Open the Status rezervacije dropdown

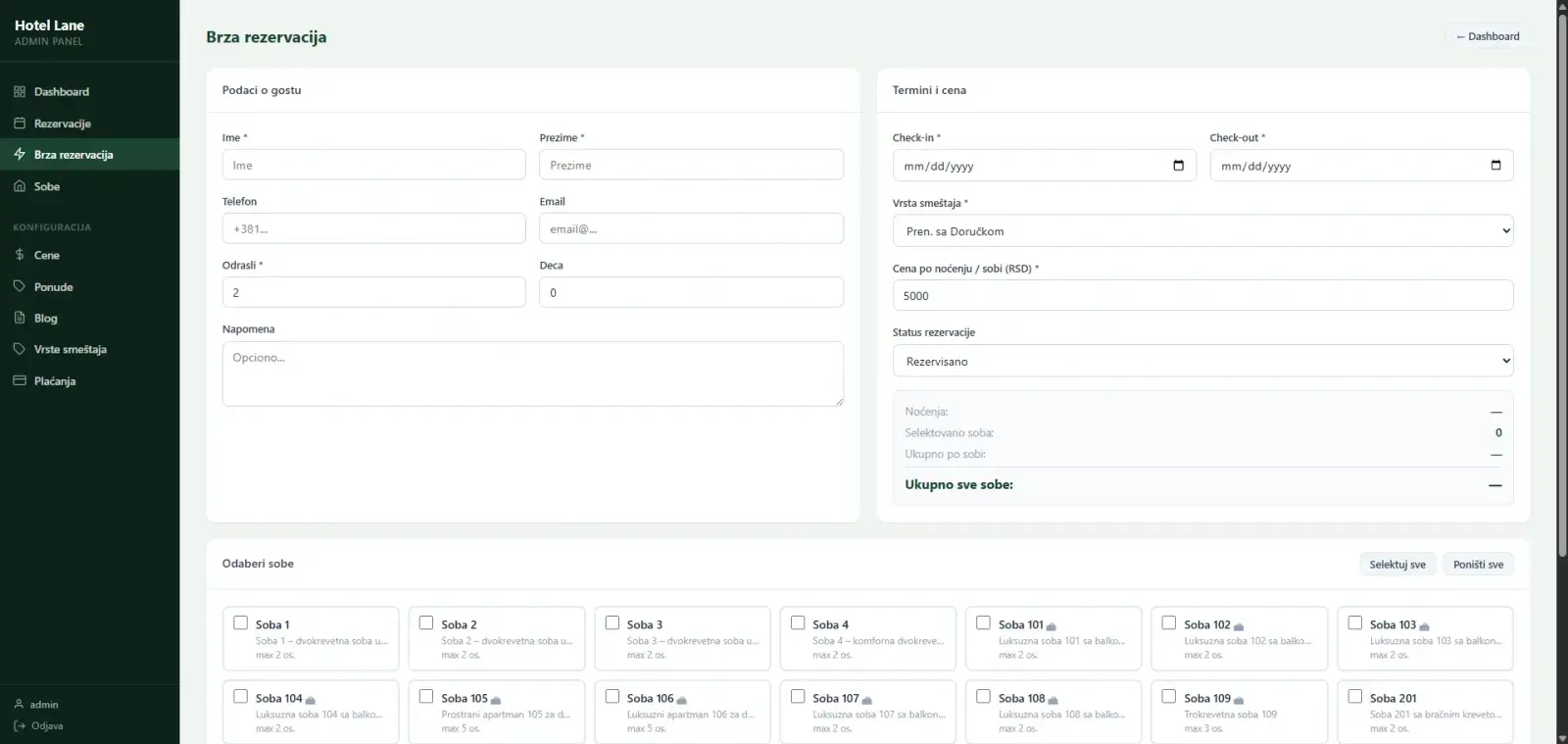tap(1202, 361)
